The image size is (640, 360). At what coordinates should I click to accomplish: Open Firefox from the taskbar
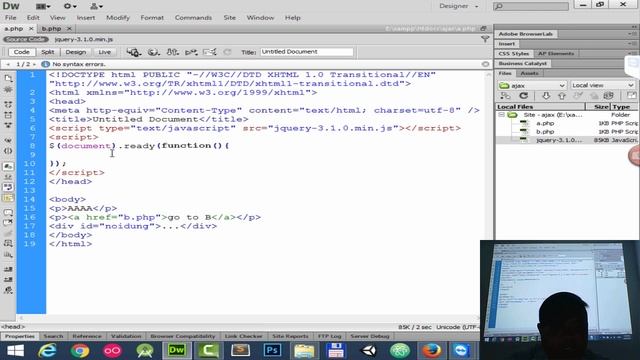pyautogui.click(x=431, y=351)
